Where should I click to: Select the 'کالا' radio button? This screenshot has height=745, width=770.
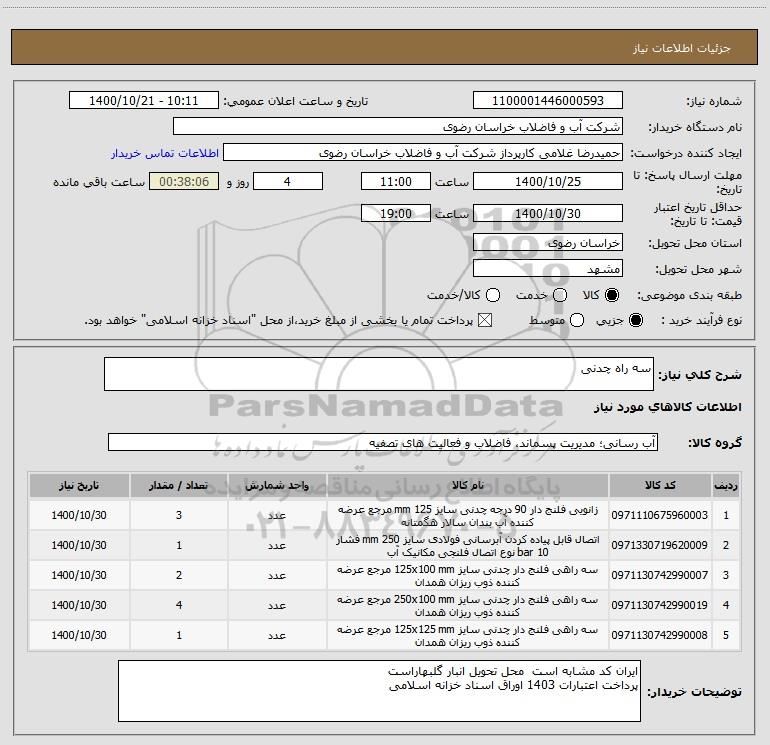click(x=612, y=295)
